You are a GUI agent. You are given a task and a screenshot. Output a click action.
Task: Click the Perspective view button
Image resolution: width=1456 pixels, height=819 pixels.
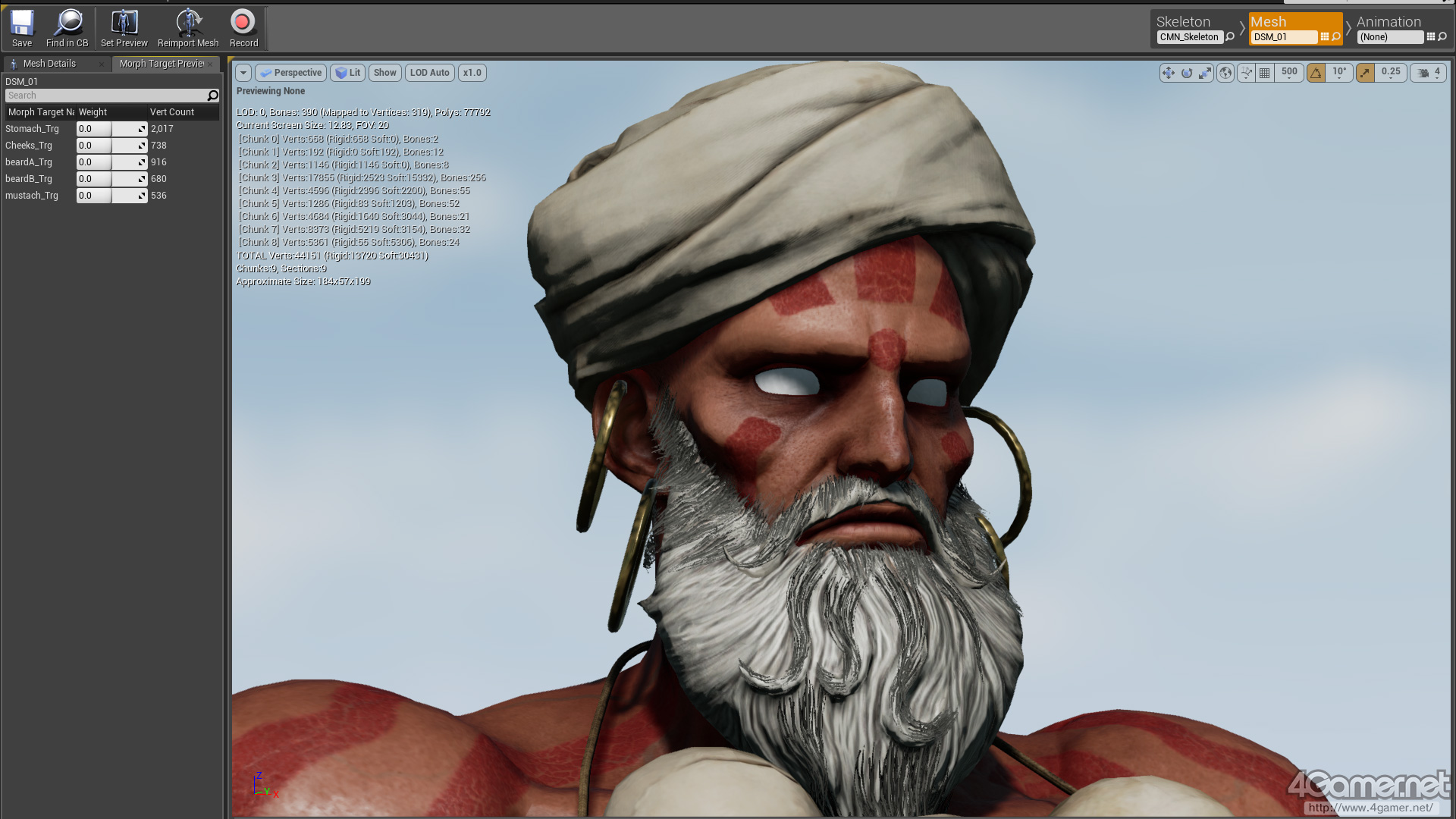point(291,73)
